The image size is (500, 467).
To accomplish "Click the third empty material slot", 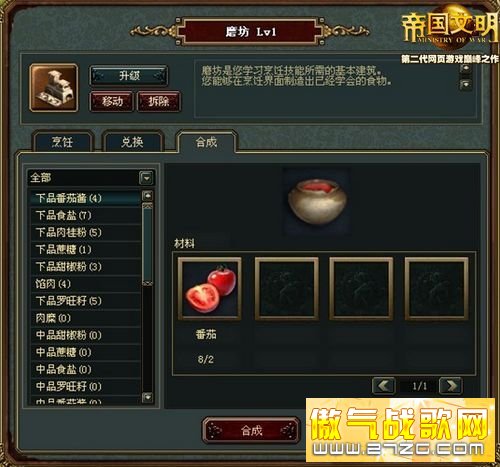I will coord(361,288).
